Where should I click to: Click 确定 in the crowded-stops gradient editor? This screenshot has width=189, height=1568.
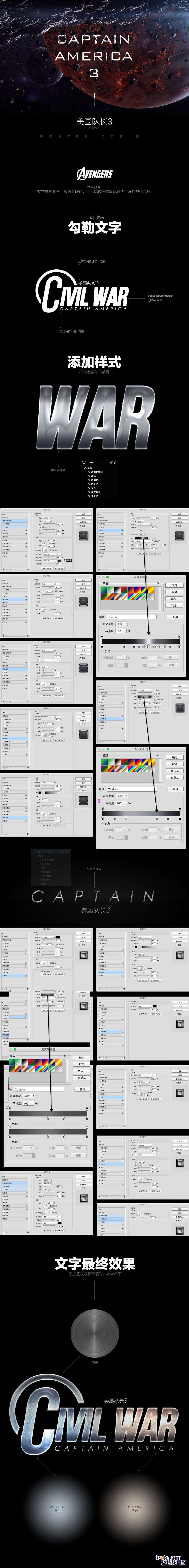click(x=174, y=585)
